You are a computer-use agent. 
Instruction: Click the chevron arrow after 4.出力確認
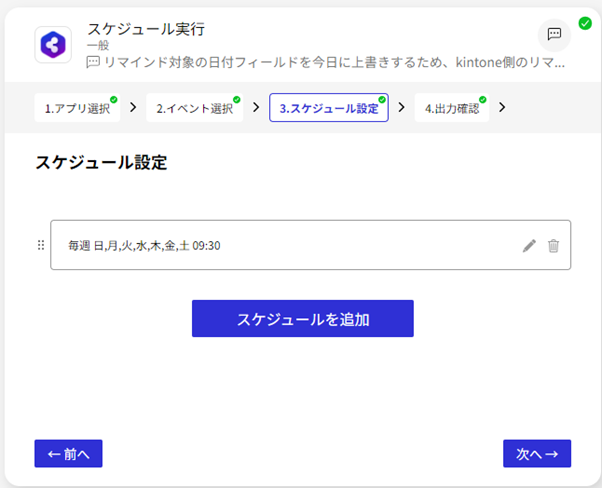coord(502,107)
